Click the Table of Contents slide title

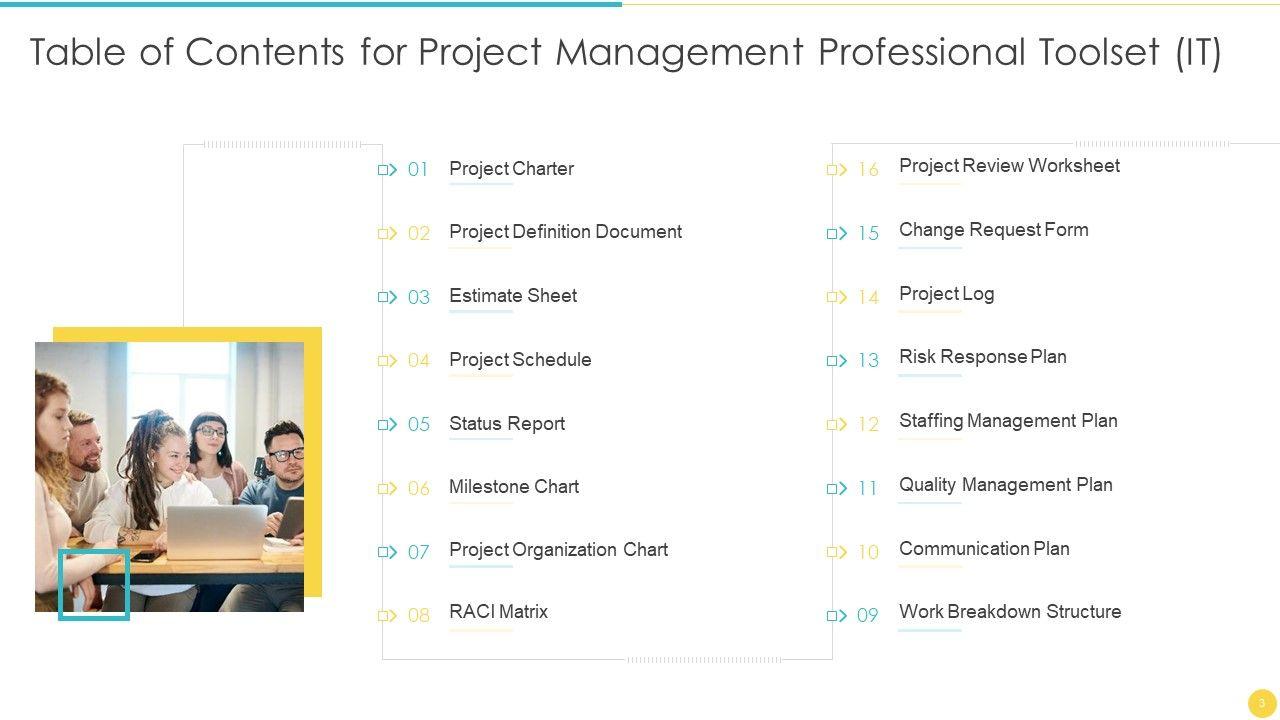[625, 52]
